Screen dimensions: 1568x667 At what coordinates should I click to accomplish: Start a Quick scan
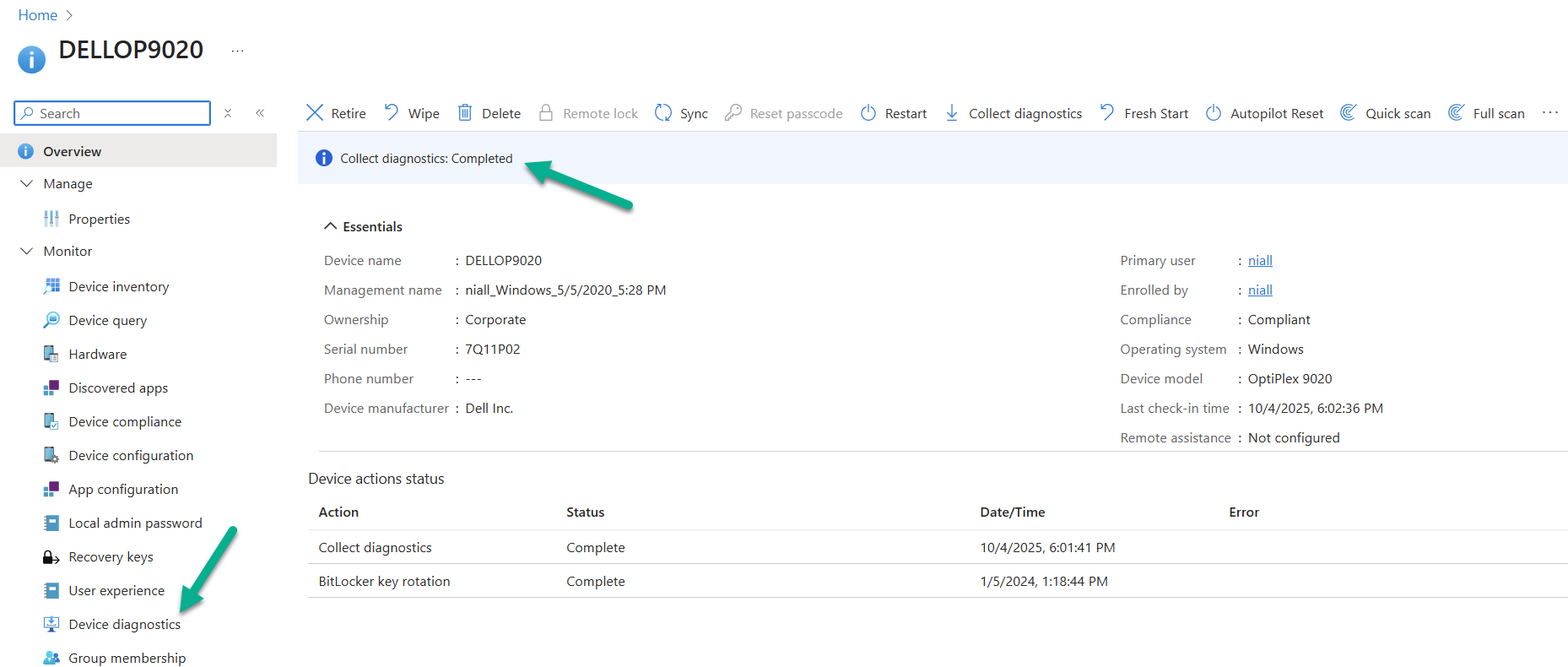(1386, 113)
